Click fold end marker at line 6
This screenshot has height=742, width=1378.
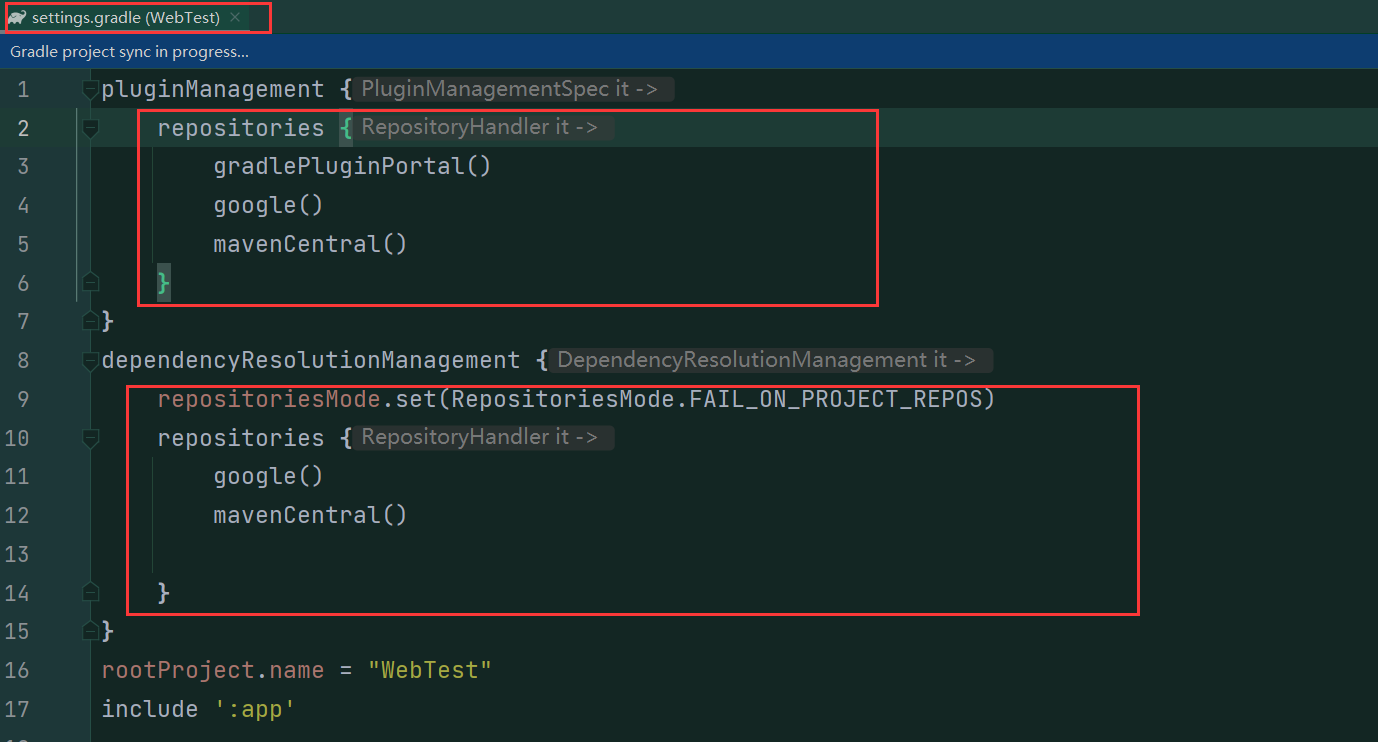click(x=90, y=283)
